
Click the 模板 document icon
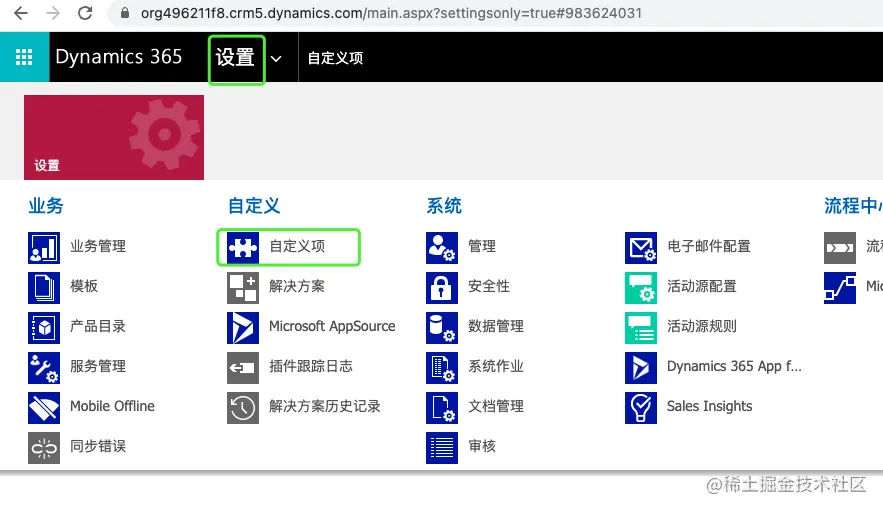click(x=44, y=287)
